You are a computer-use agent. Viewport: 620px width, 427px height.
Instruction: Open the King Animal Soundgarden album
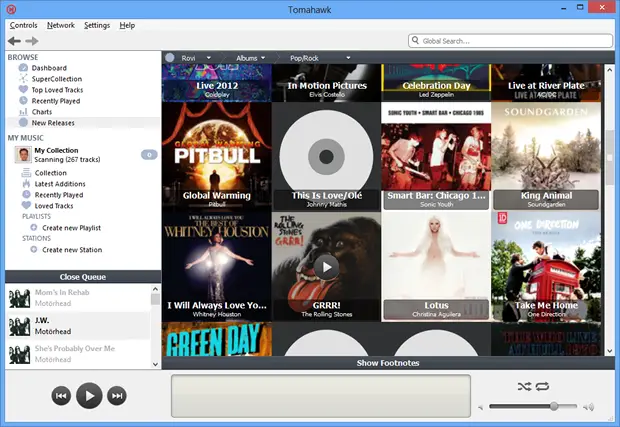coord(546,156)
